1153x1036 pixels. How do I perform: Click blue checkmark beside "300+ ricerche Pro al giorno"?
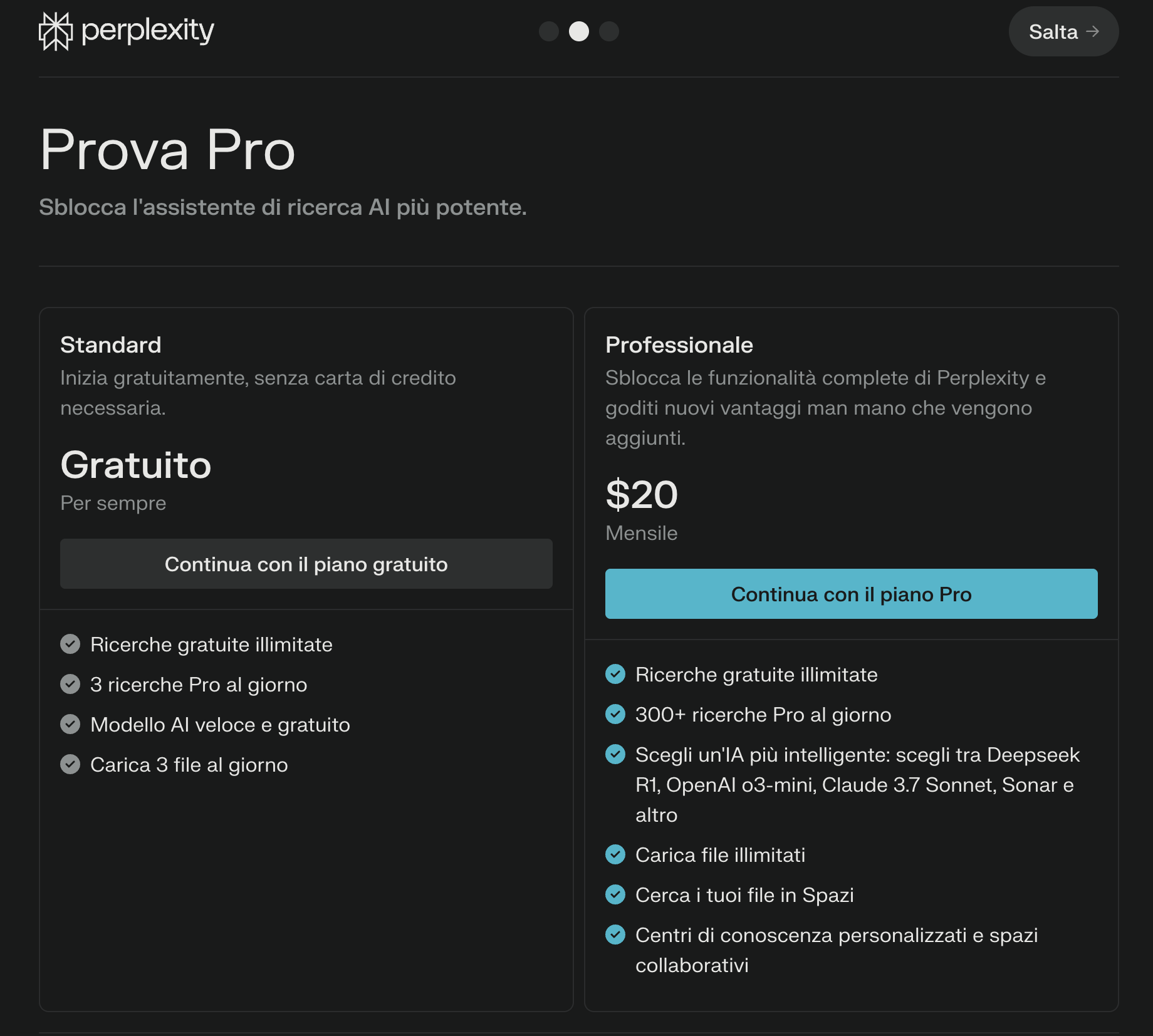(615, 714)
